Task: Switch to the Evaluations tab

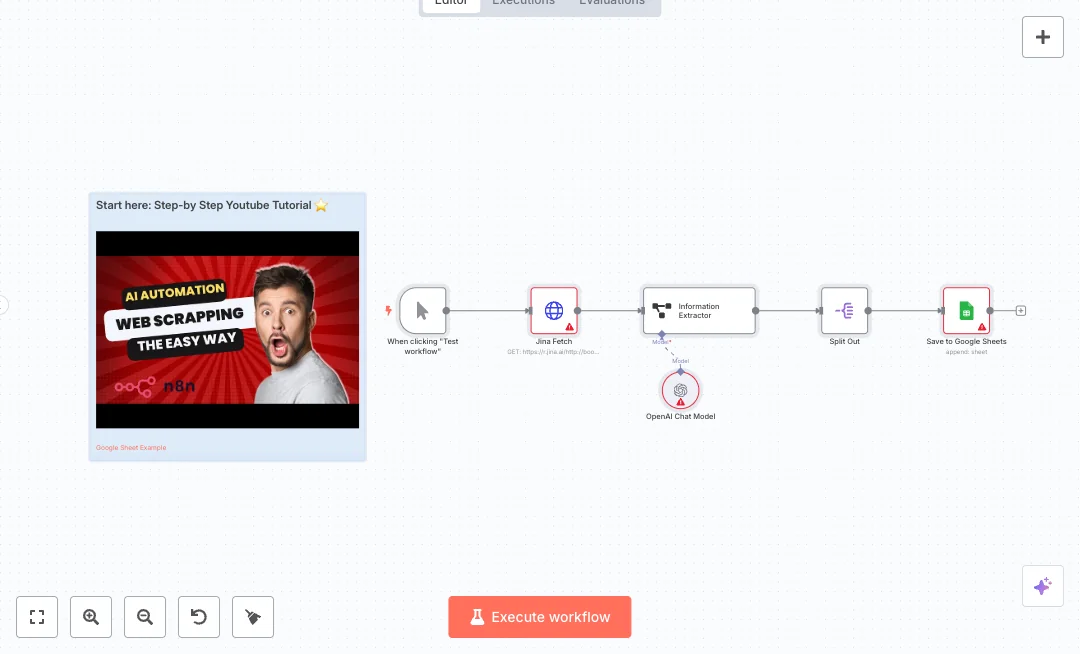Action: tap(612, 4)
